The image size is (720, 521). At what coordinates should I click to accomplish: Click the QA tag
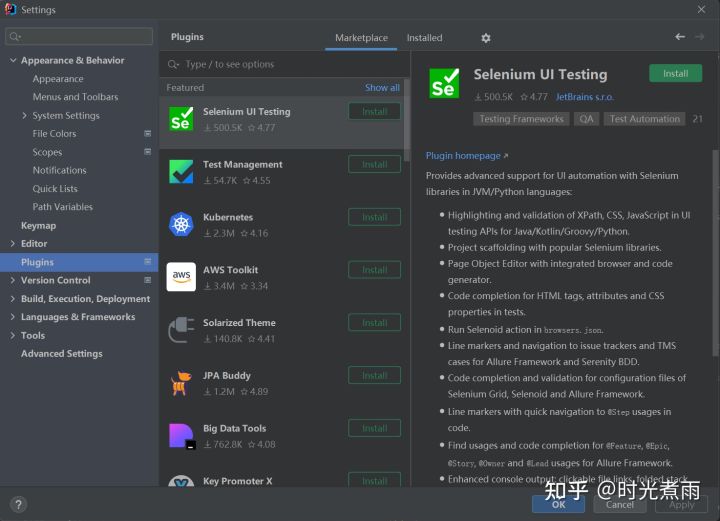[586, 119]
